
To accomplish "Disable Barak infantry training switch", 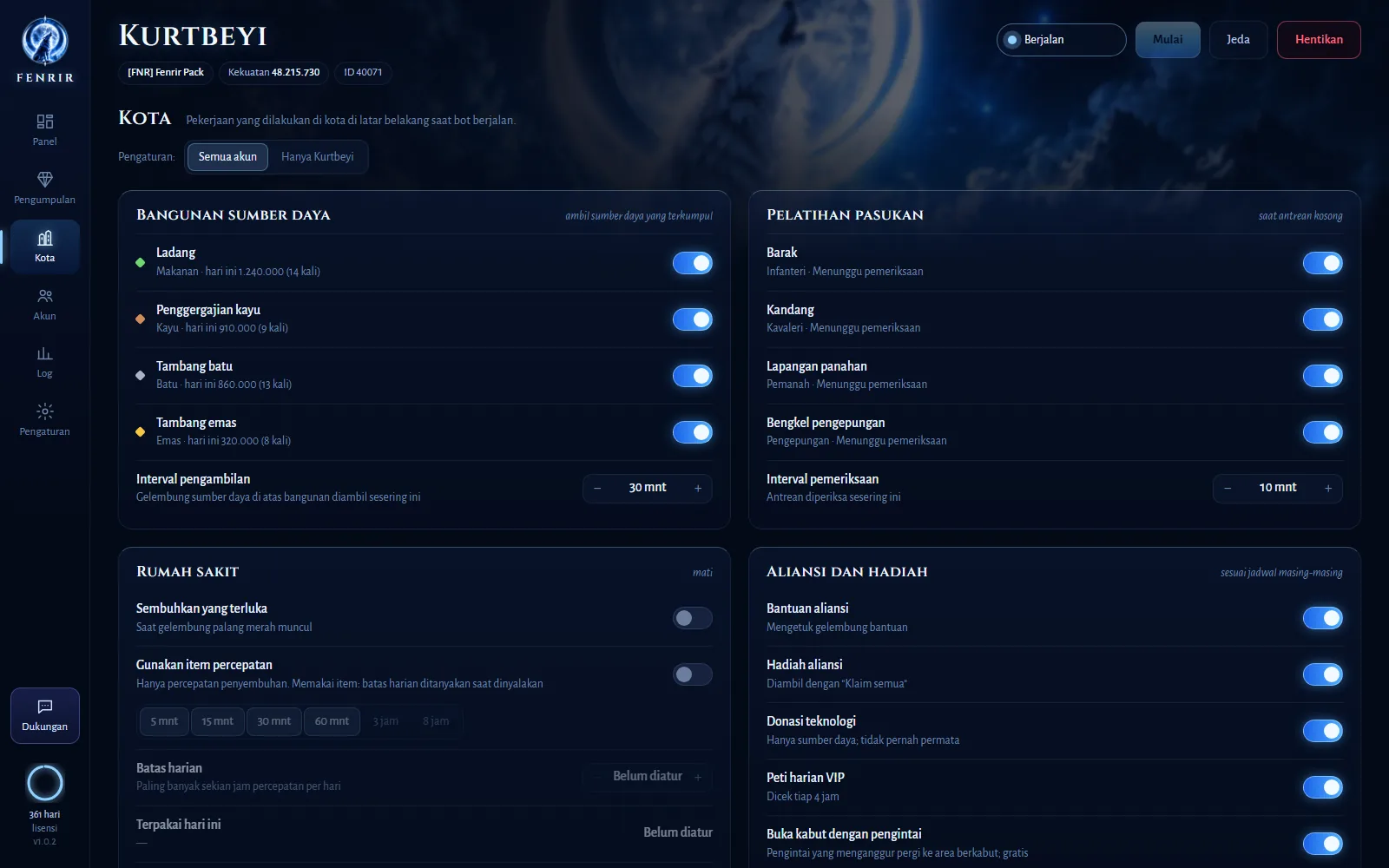I will (1323, 263).
